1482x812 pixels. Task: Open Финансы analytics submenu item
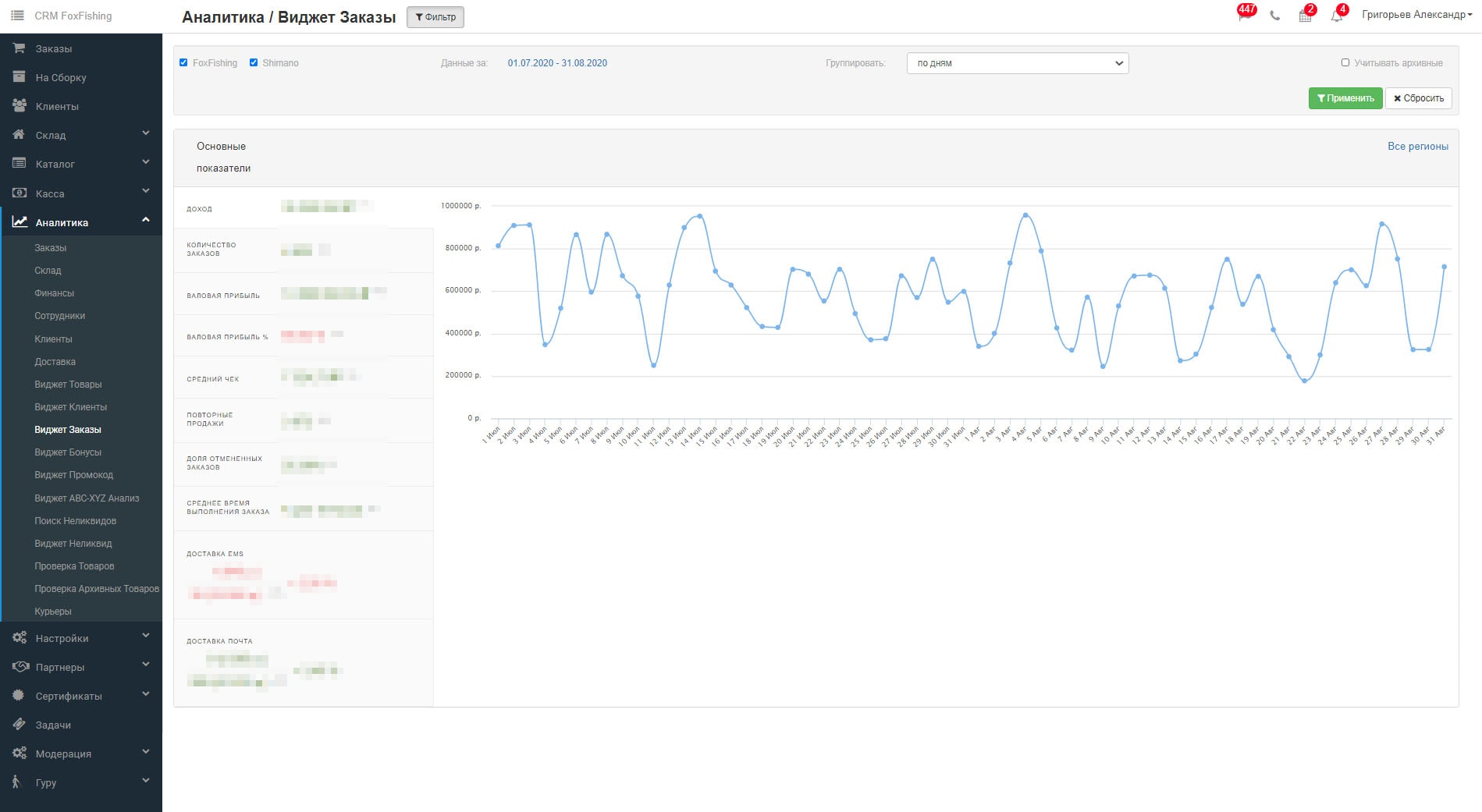pos(55,293)
